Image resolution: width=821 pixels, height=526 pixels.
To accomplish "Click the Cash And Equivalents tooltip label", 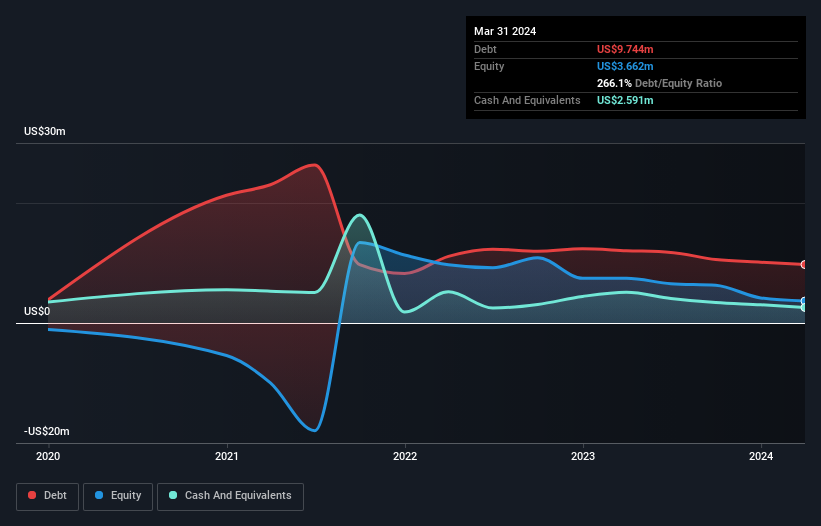I will tap(527, 100).
